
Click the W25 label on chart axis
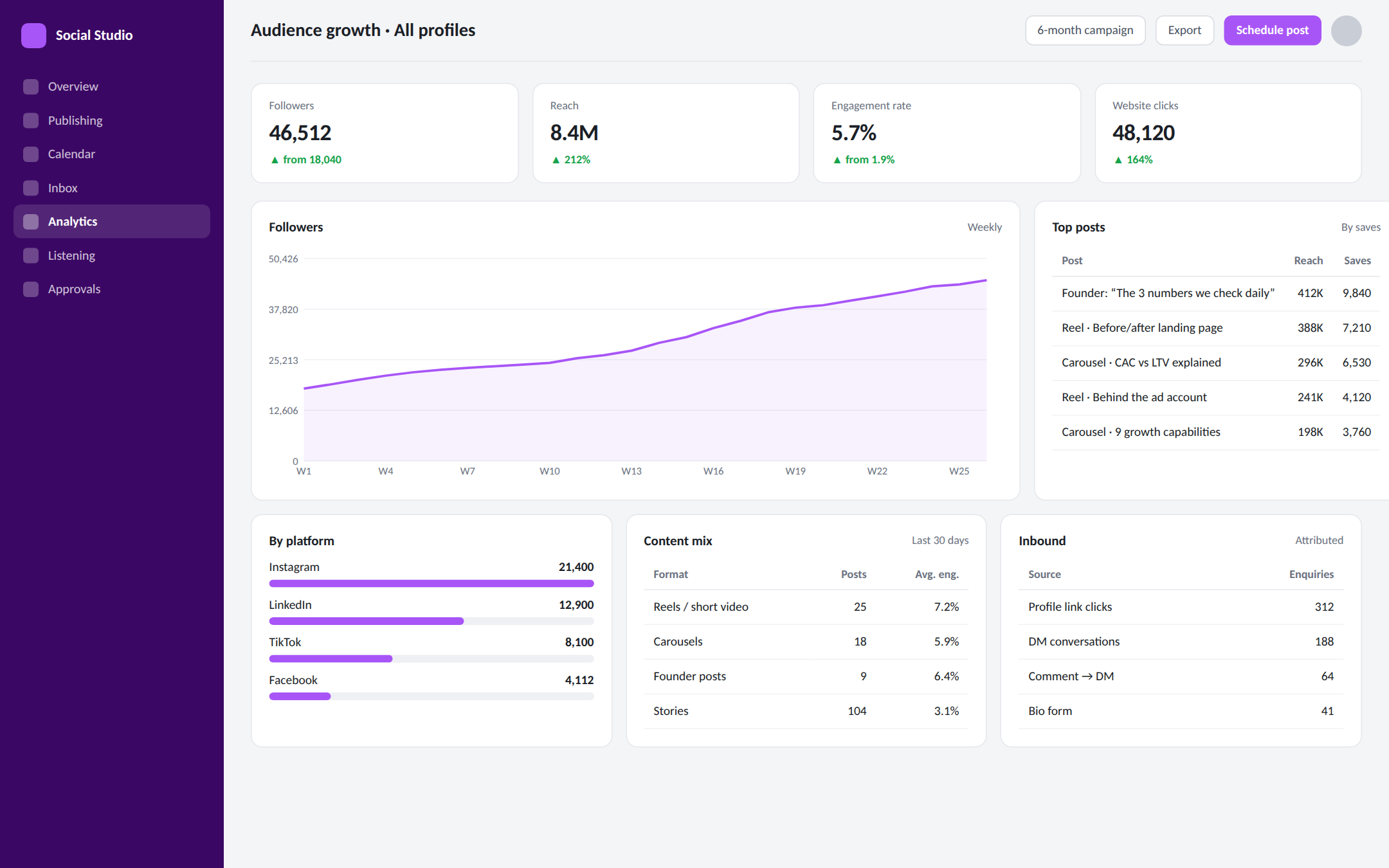959,471
